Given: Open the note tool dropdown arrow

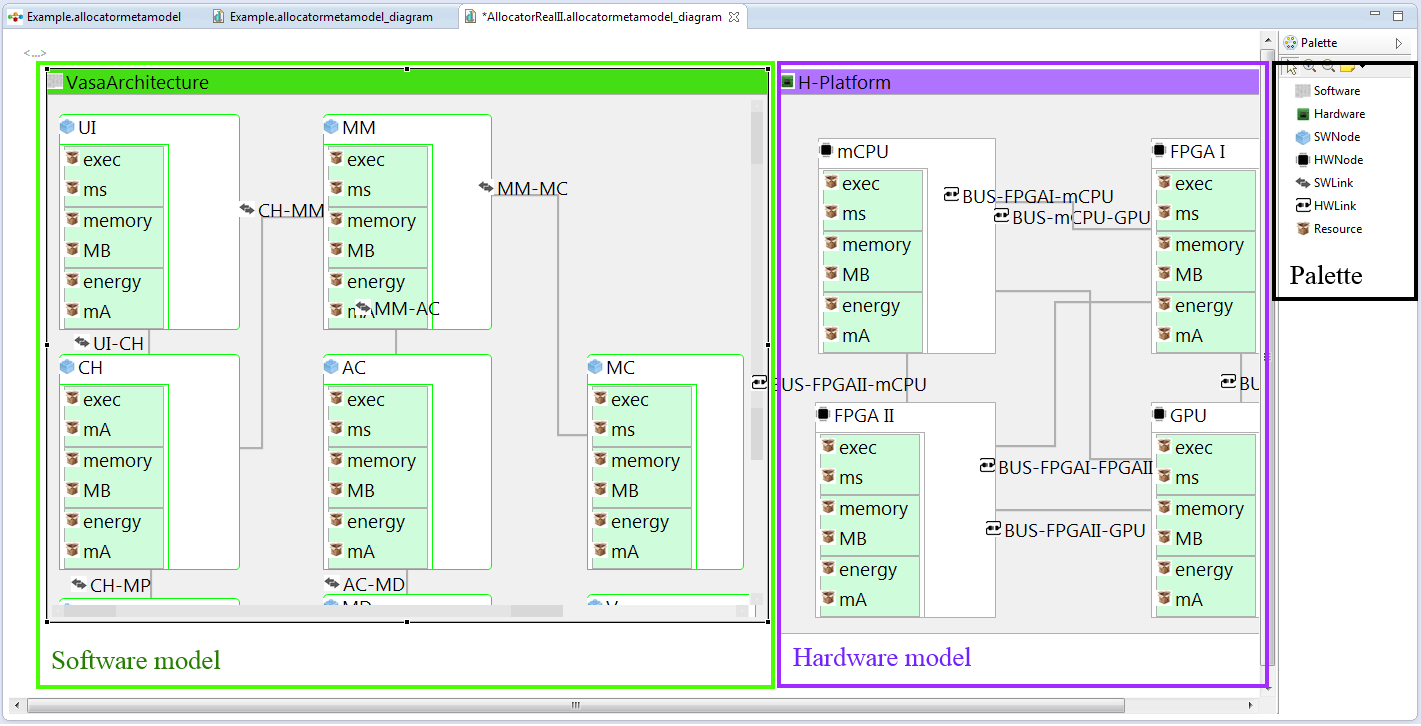Looking at the screenshot, I should coord(1362,66).
